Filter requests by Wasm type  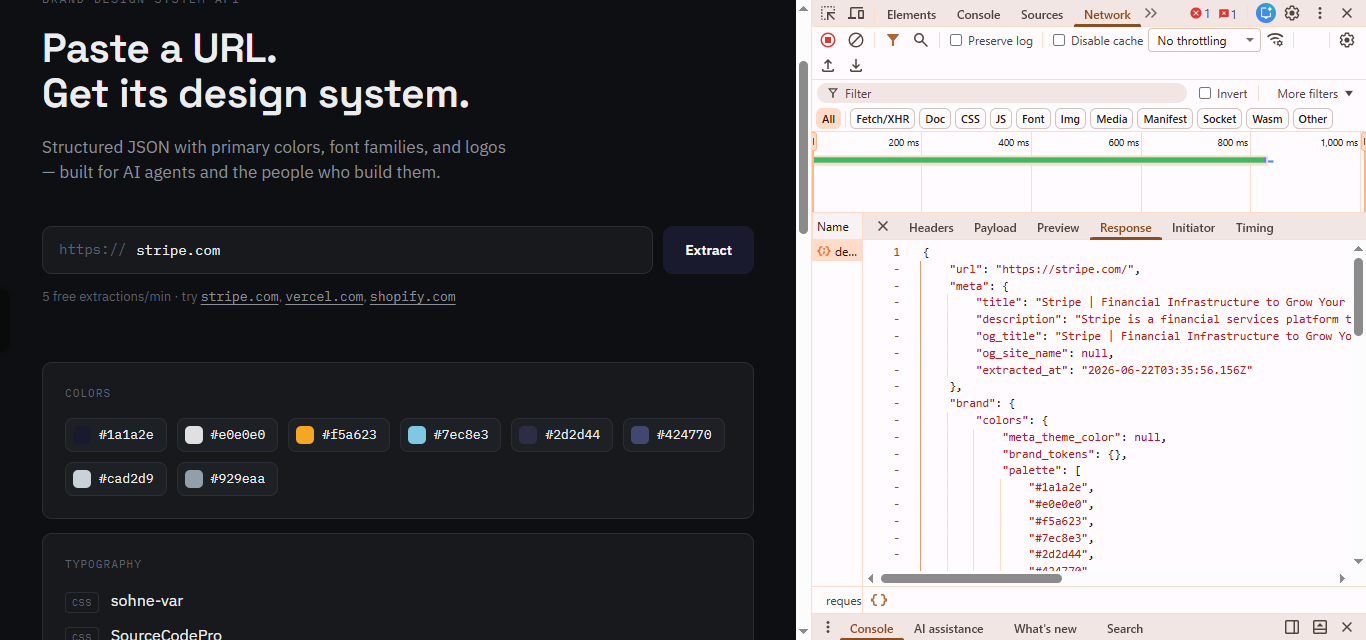tap(1267, 119)
